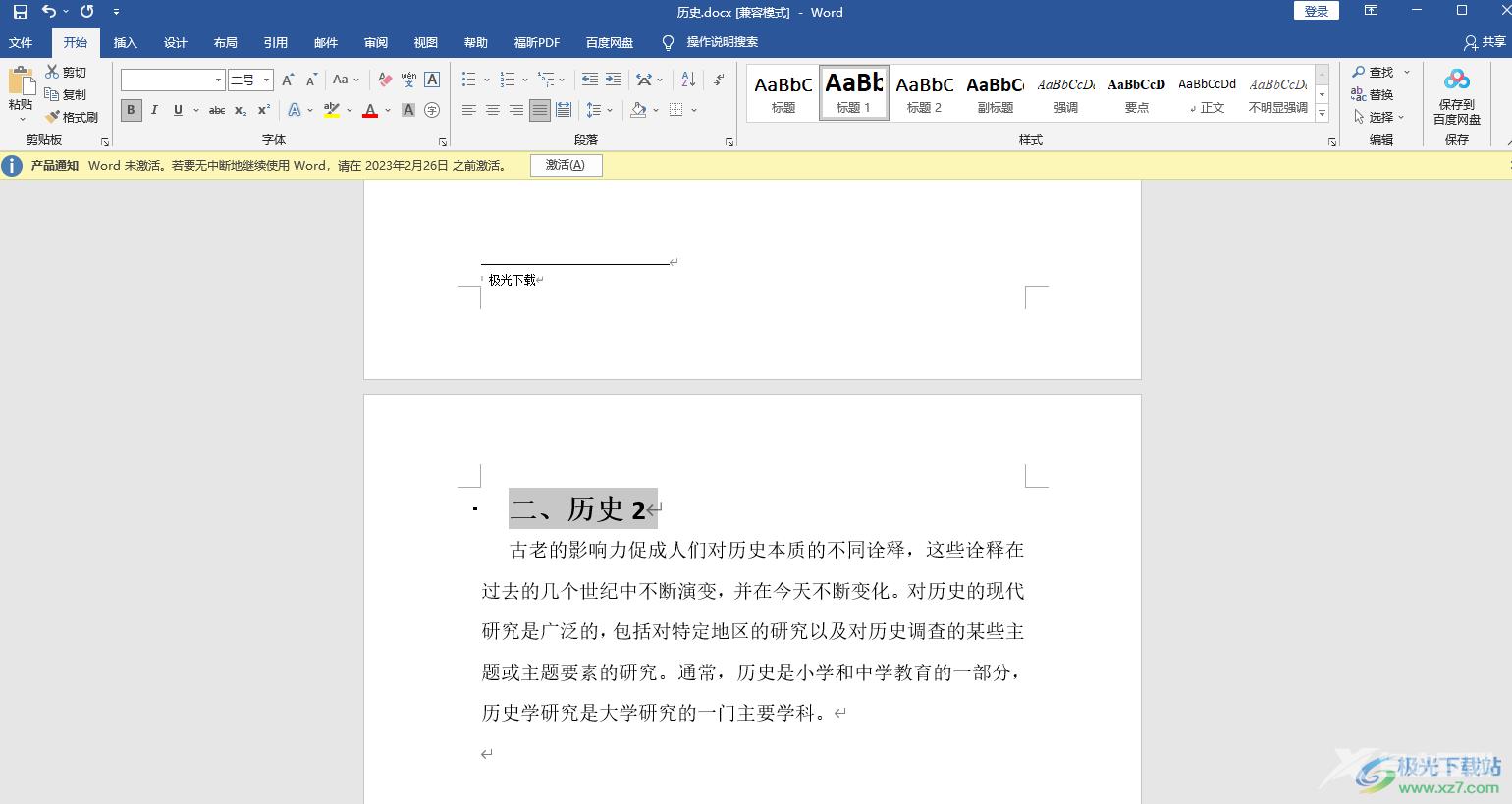Apply character border with boxed A icon
Viewport: 1512px width, 804px height.
432,80
